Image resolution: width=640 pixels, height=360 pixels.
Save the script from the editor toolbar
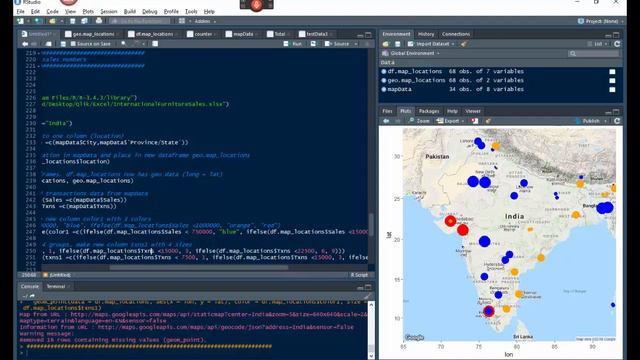pos(63,44)
